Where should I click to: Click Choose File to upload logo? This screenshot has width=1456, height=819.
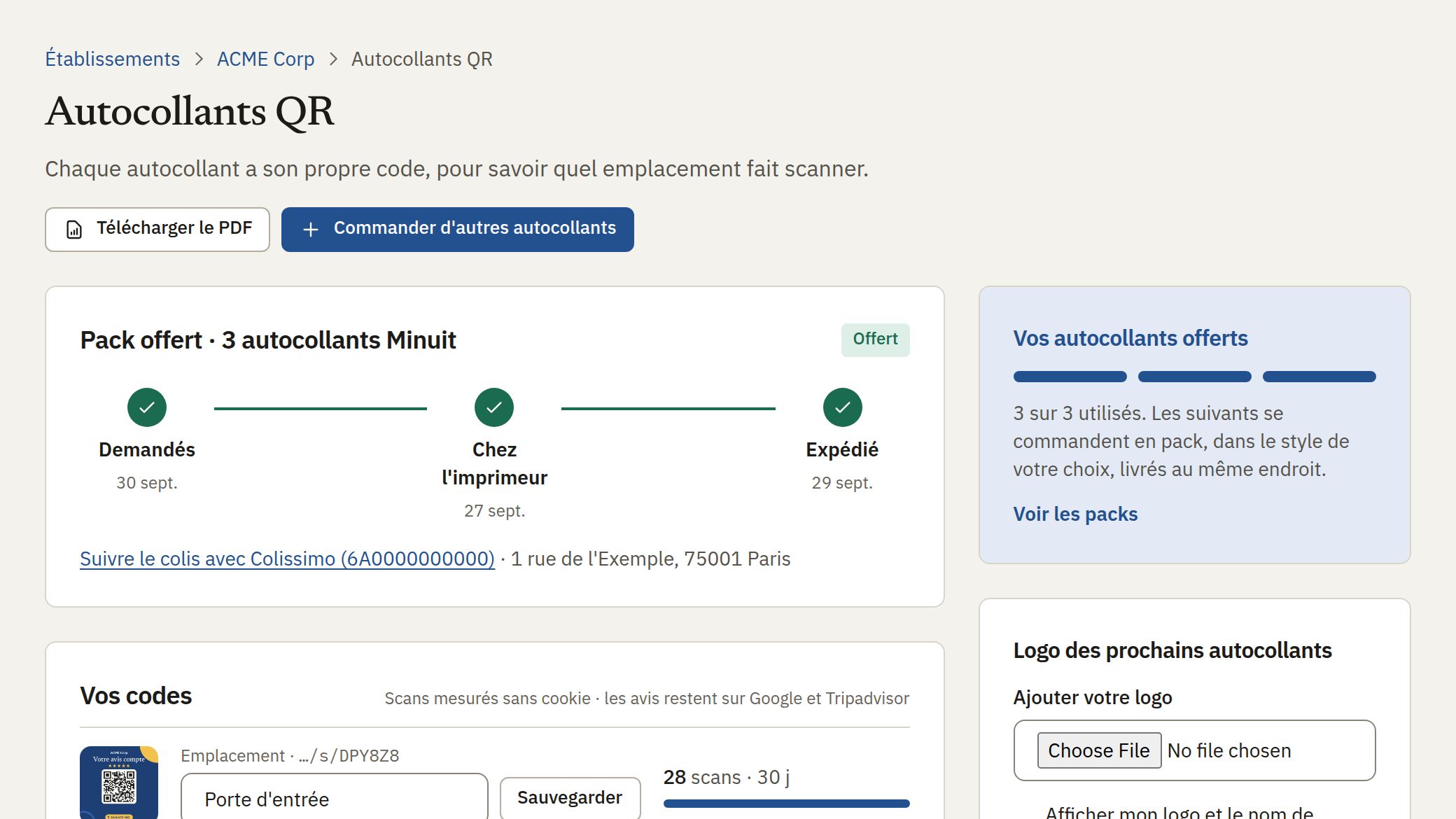pyautogui.click(x=1099, y=750)
